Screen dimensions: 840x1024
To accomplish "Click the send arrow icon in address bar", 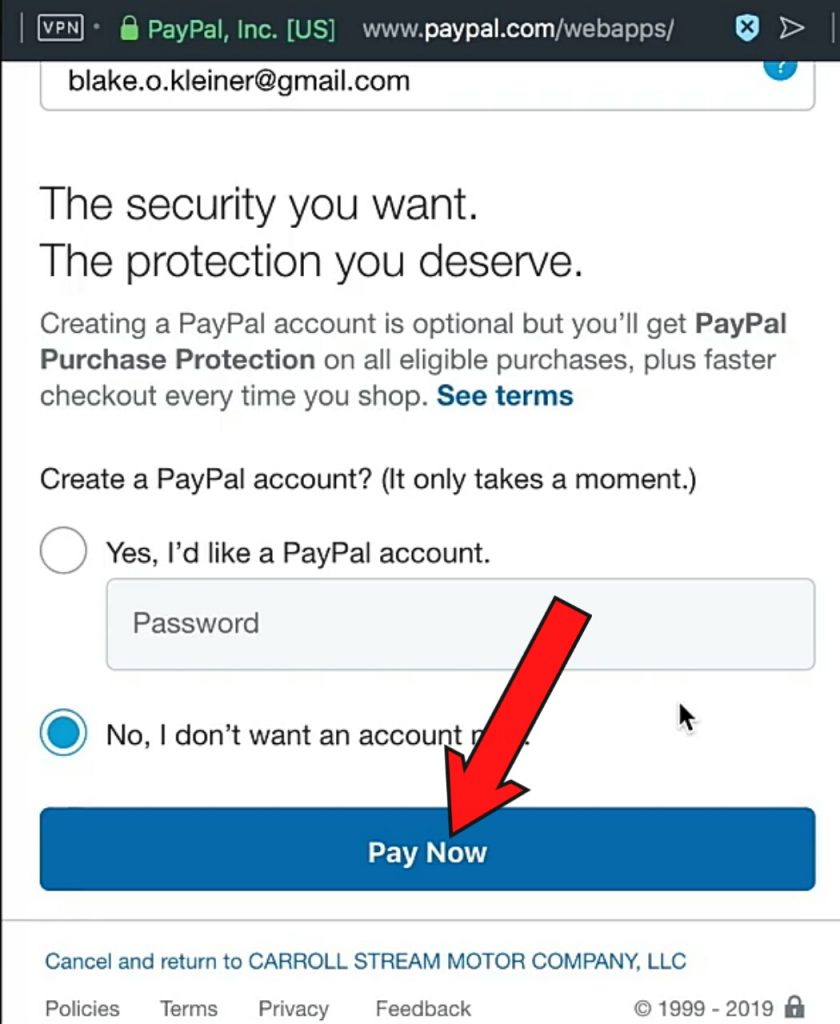I will [792, 28].
